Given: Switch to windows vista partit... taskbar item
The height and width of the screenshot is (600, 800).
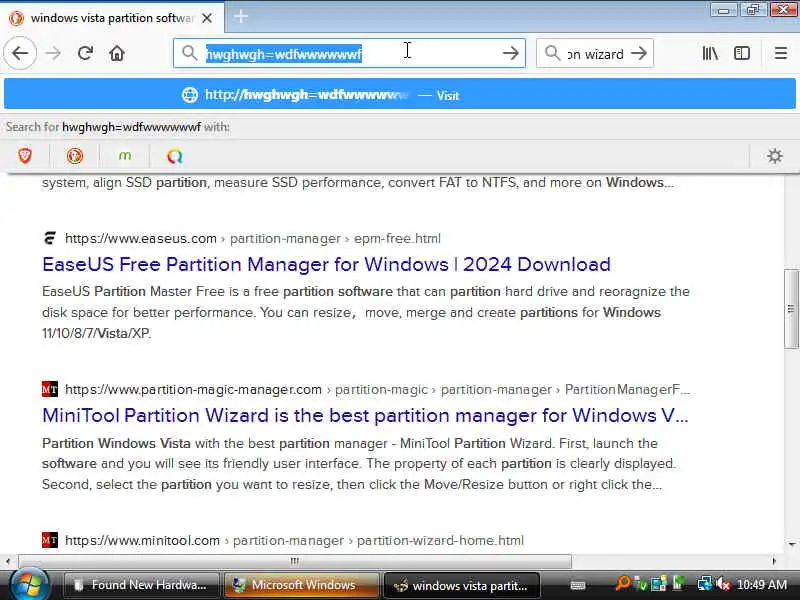Looking at the screenshot, I should click(462, 585).
